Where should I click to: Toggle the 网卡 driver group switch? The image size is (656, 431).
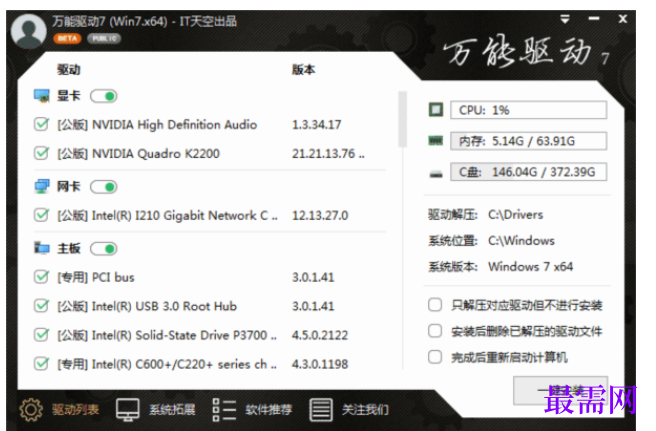pyautogui.click(x=104, y=187)
